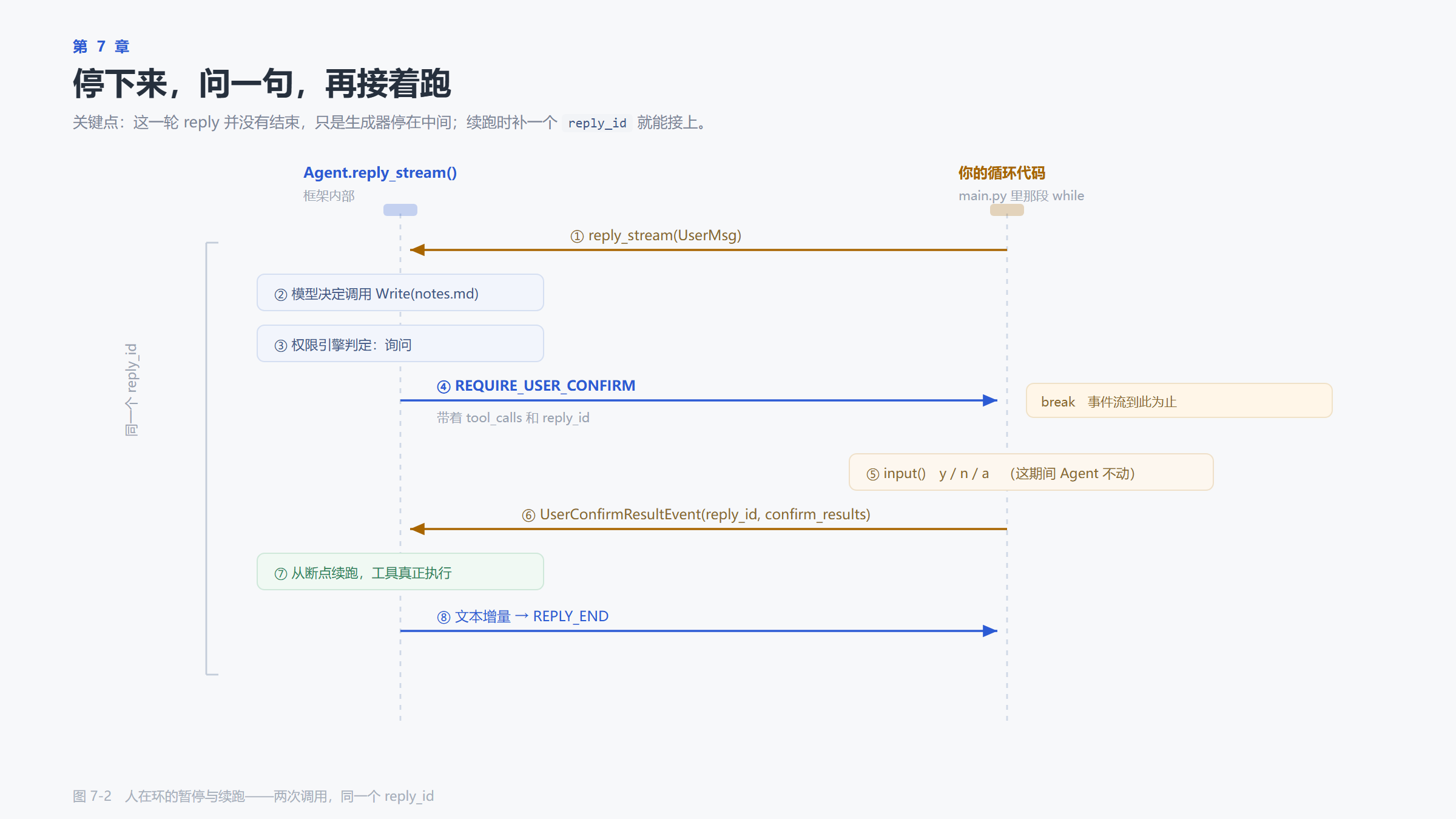The height and width of the screenshot is (819, 1456).
Task: Click the 'Agent.reply_stream()' lifeline header
Action: (x=380, y=173)
